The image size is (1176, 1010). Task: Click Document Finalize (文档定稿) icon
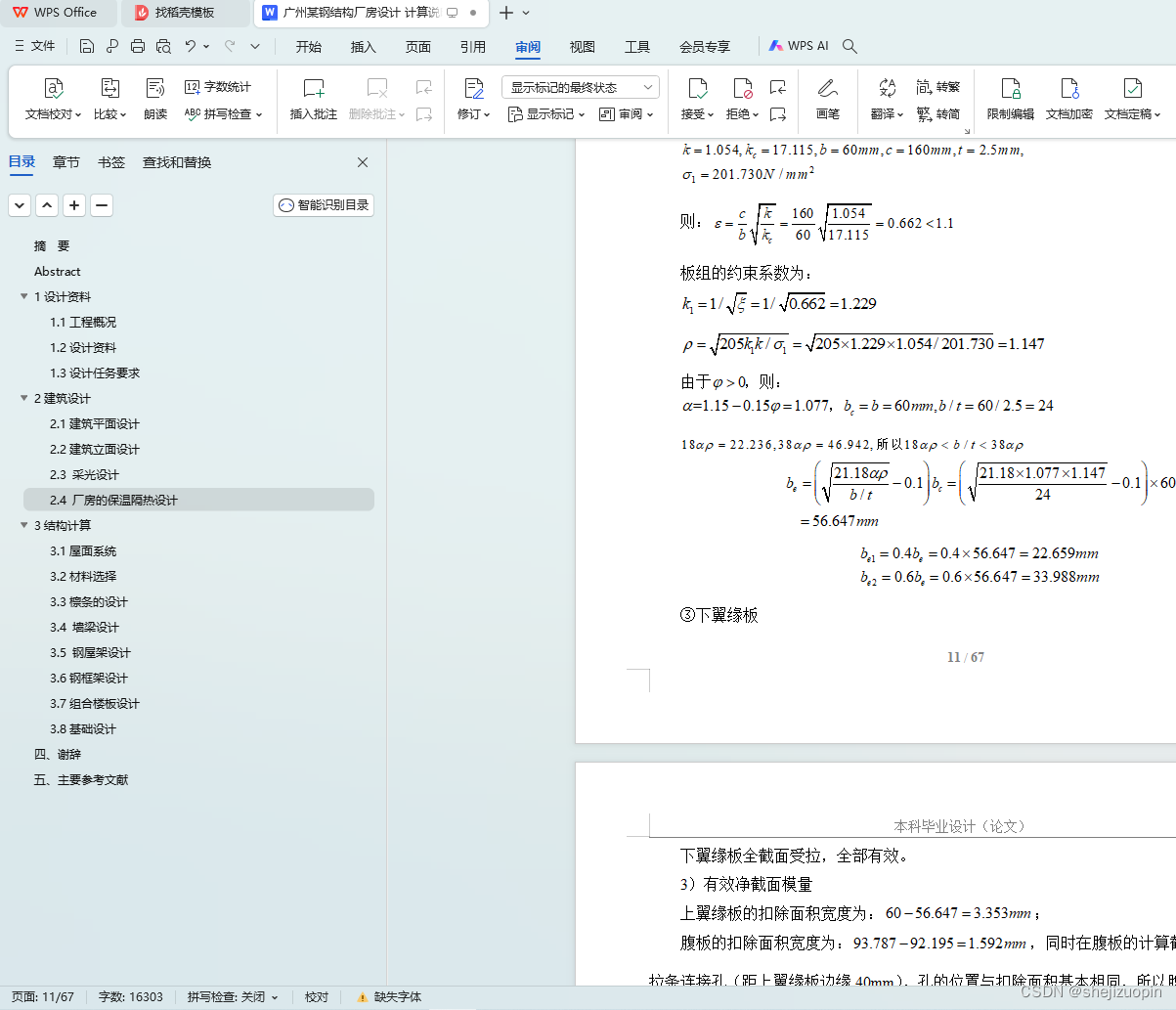[x=1132, y=89]
